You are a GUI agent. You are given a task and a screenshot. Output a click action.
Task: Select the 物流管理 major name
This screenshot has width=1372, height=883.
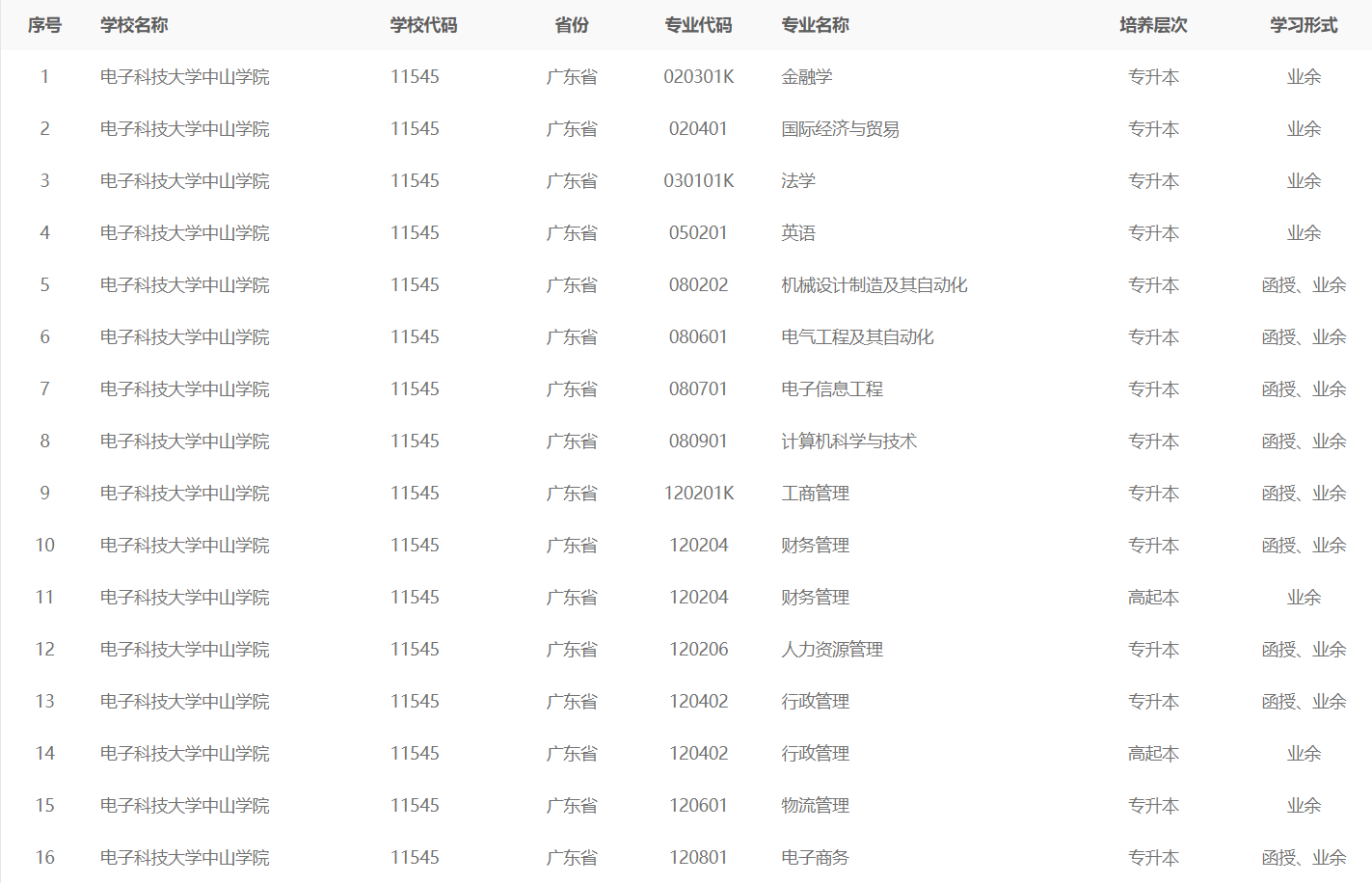[815, 806]
